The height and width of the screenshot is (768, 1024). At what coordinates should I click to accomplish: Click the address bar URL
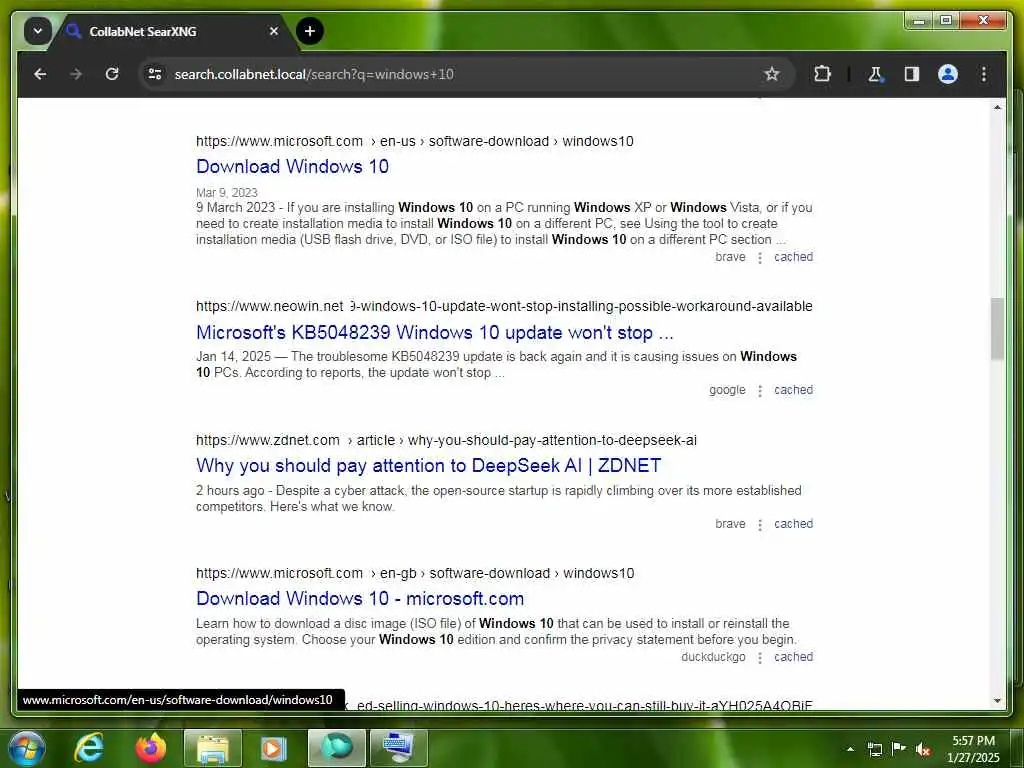click(313, 74)
